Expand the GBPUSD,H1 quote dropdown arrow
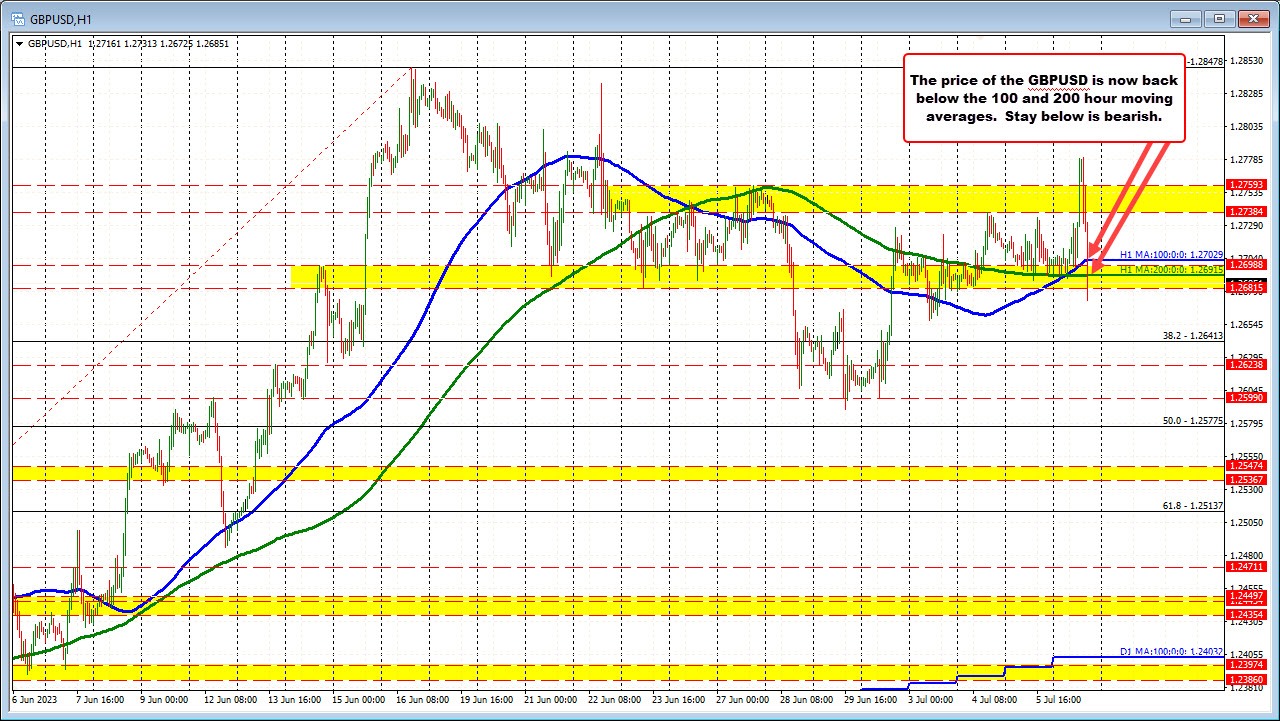1280x721 pixels. pos(20,44)
